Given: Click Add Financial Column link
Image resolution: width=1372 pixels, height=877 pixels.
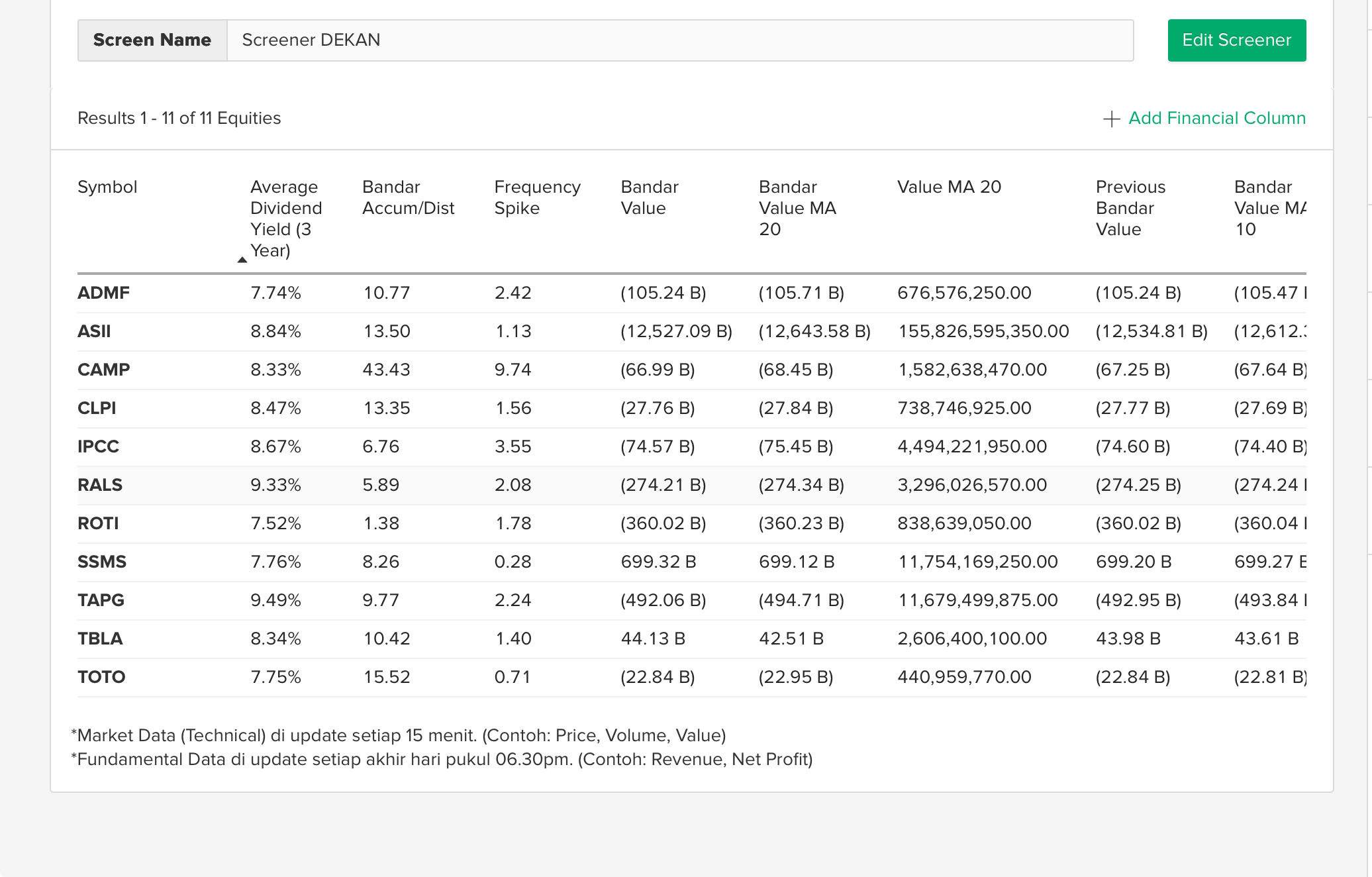Looking at the screenshot, I should pyautogui.click(x=1216, y=118).
